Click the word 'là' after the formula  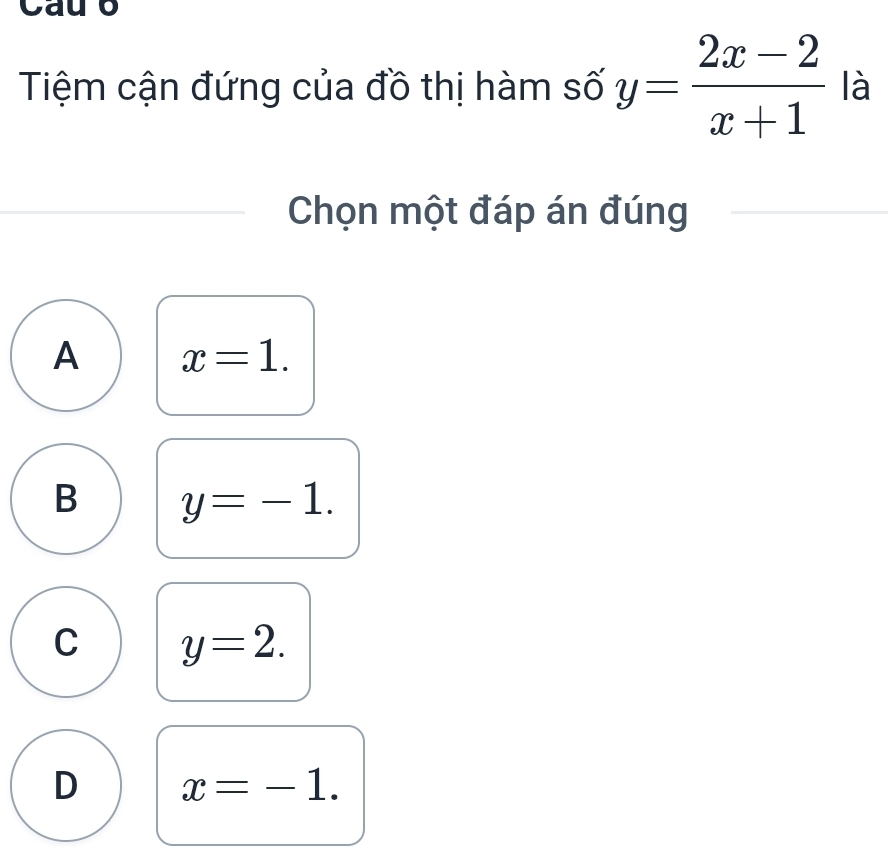(855, 91)
